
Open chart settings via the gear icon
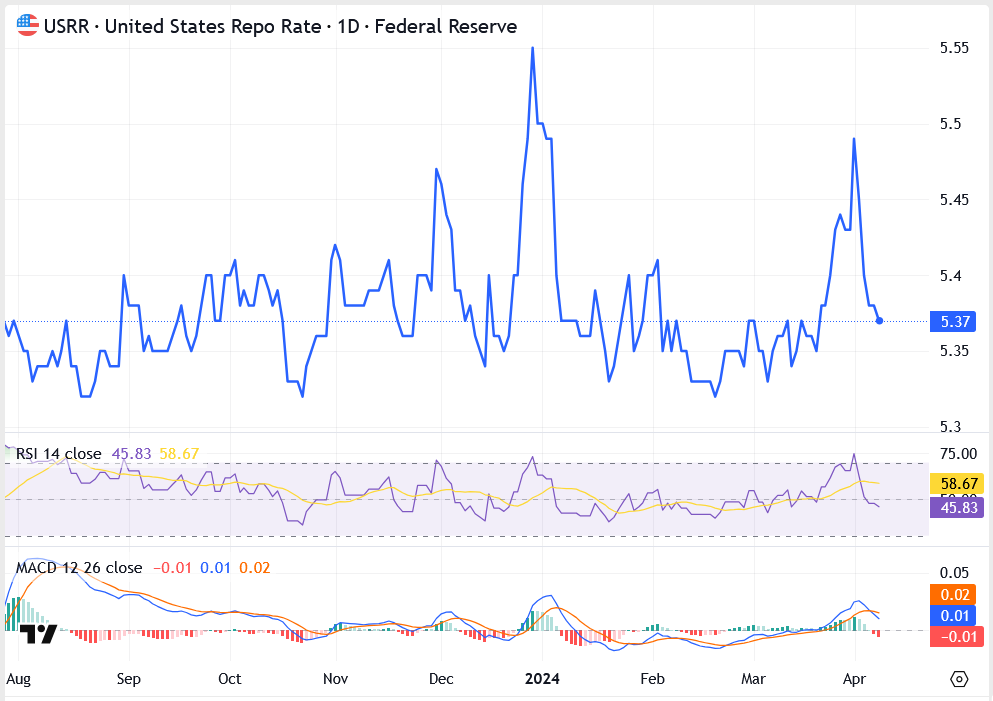[x=959, y=679]
